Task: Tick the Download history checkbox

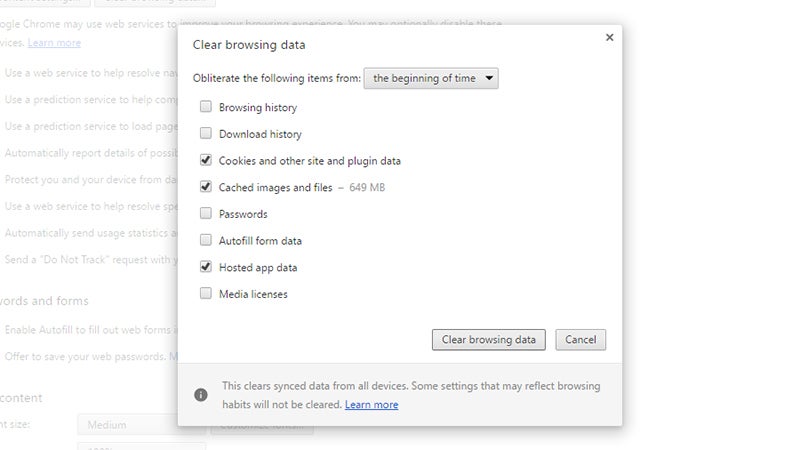Action: 206,134
